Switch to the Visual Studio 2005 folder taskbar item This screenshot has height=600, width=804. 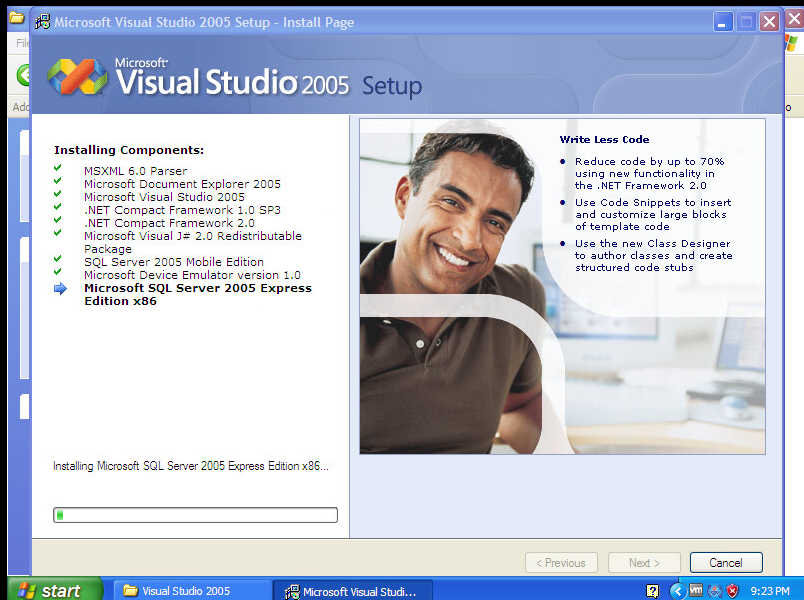pos(190,591)
